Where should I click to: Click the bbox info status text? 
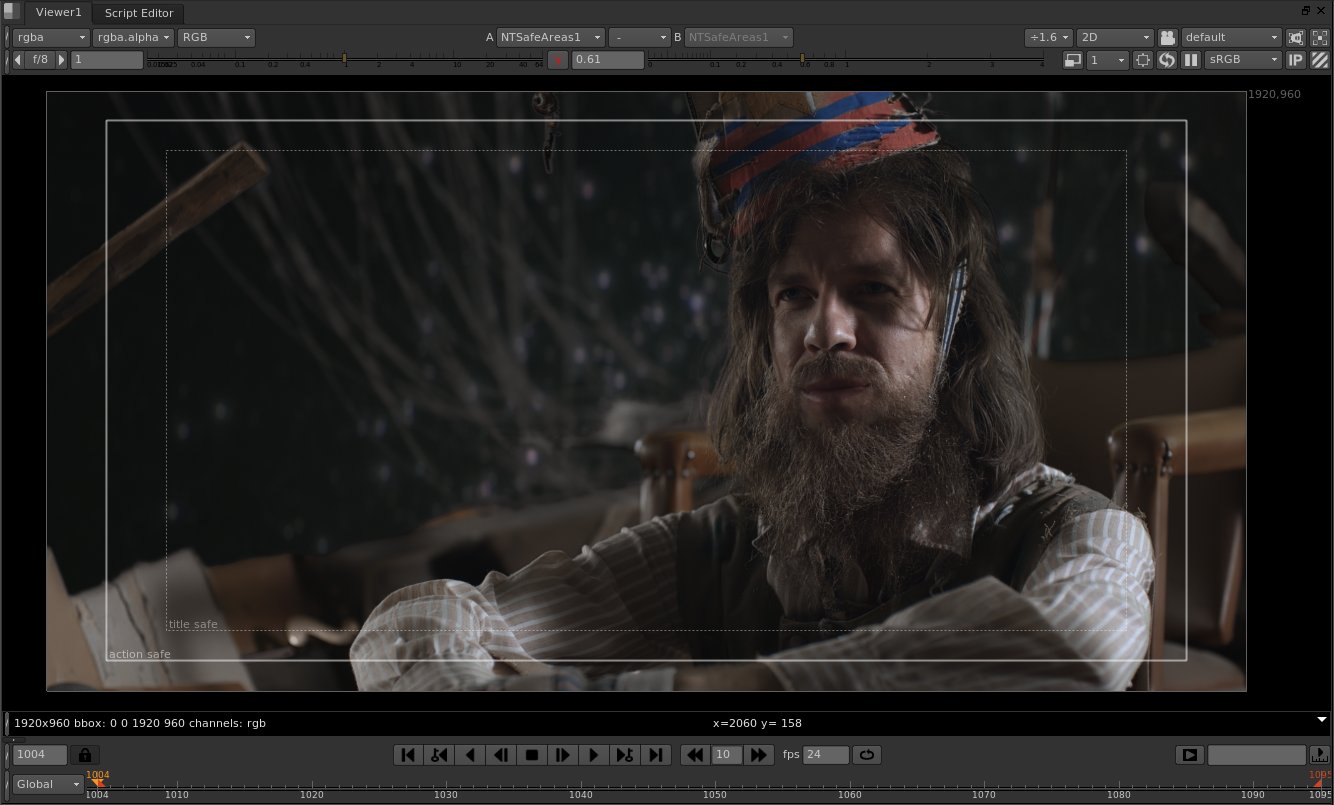[x=140, y=723]
